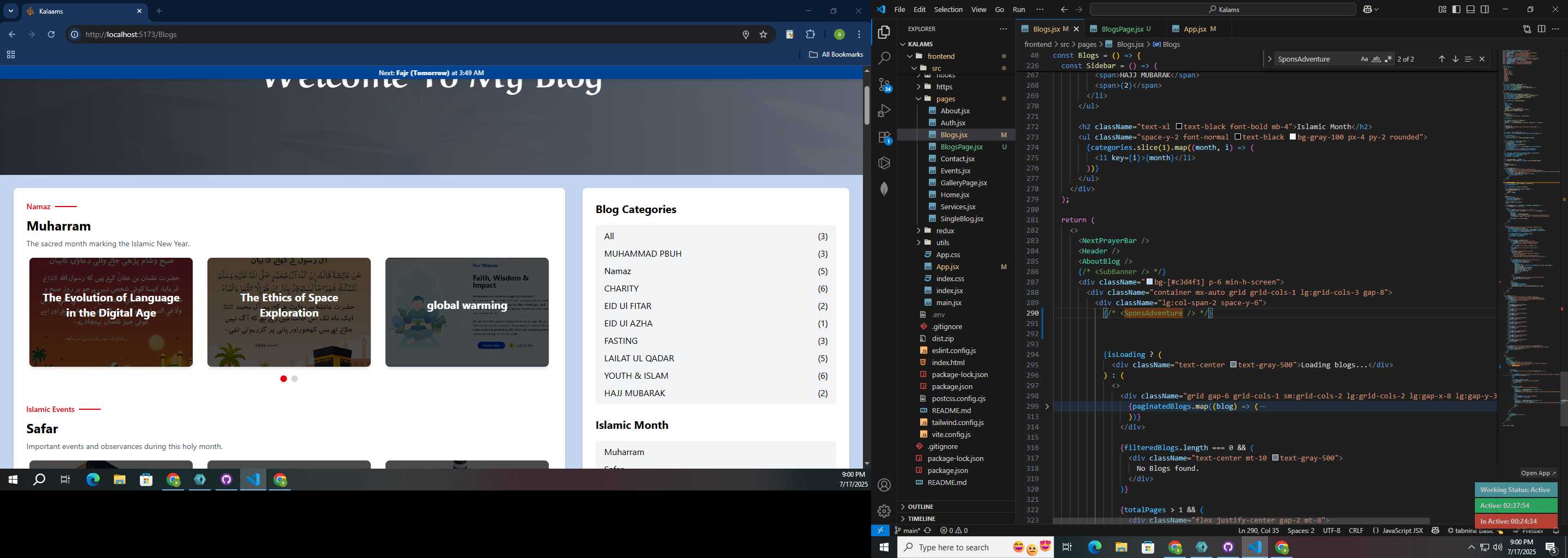The height and width of the screenshot is (558, 1568).
Task: Open the File menu in VS Code
Action: click(899, 9)
